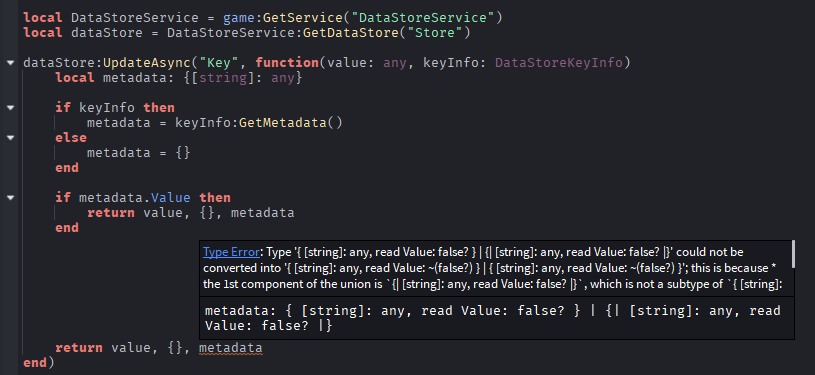Click the "Key" string argument
Screen dimensions: 815x375
(x=223, y=63)
